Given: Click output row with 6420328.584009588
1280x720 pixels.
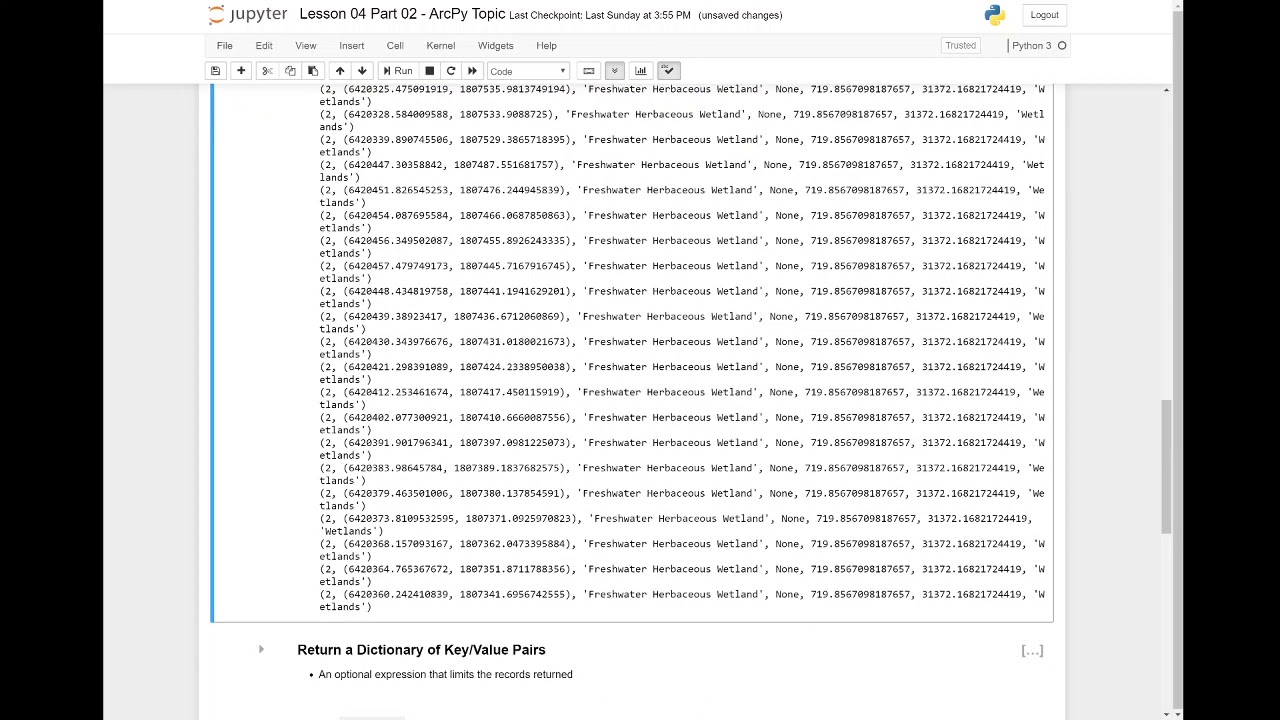Looking at the screenshot, I should tap(682, 120).
